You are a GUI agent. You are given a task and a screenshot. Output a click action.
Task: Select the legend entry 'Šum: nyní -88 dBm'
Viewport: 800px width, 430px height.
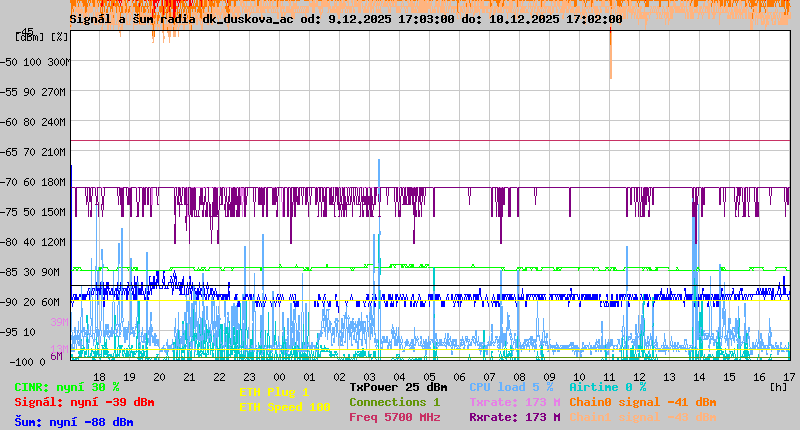pos(74,422)
